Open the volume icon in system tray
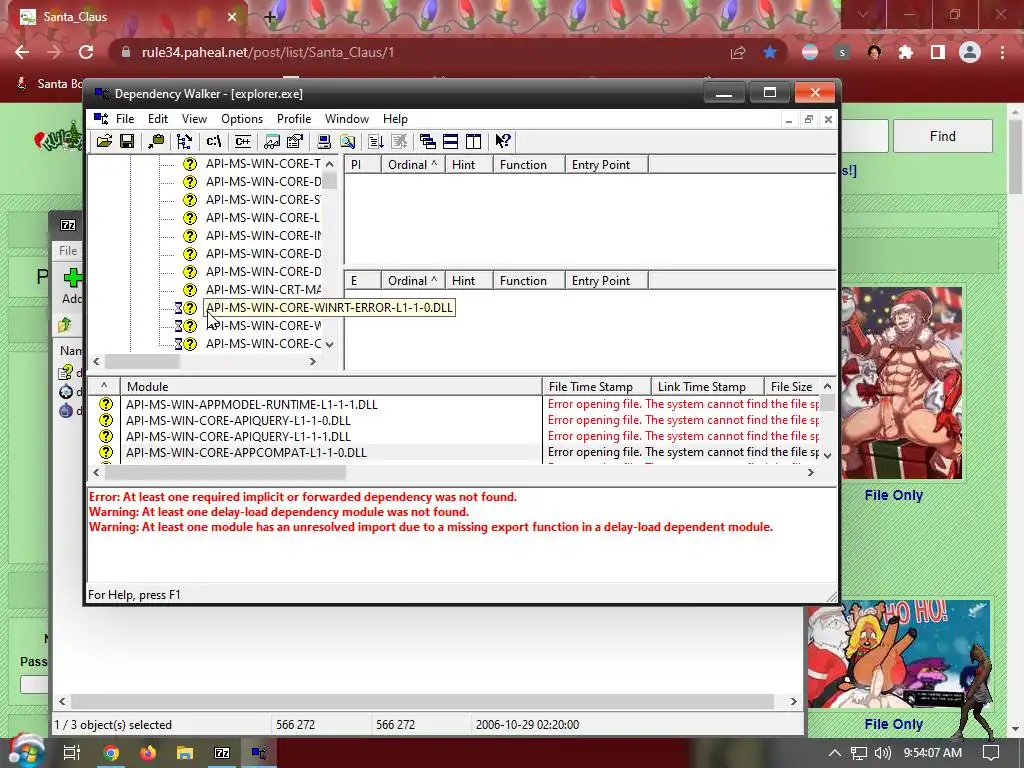The height and width of the screenshot is (768, 1024). tap(882, 753)
